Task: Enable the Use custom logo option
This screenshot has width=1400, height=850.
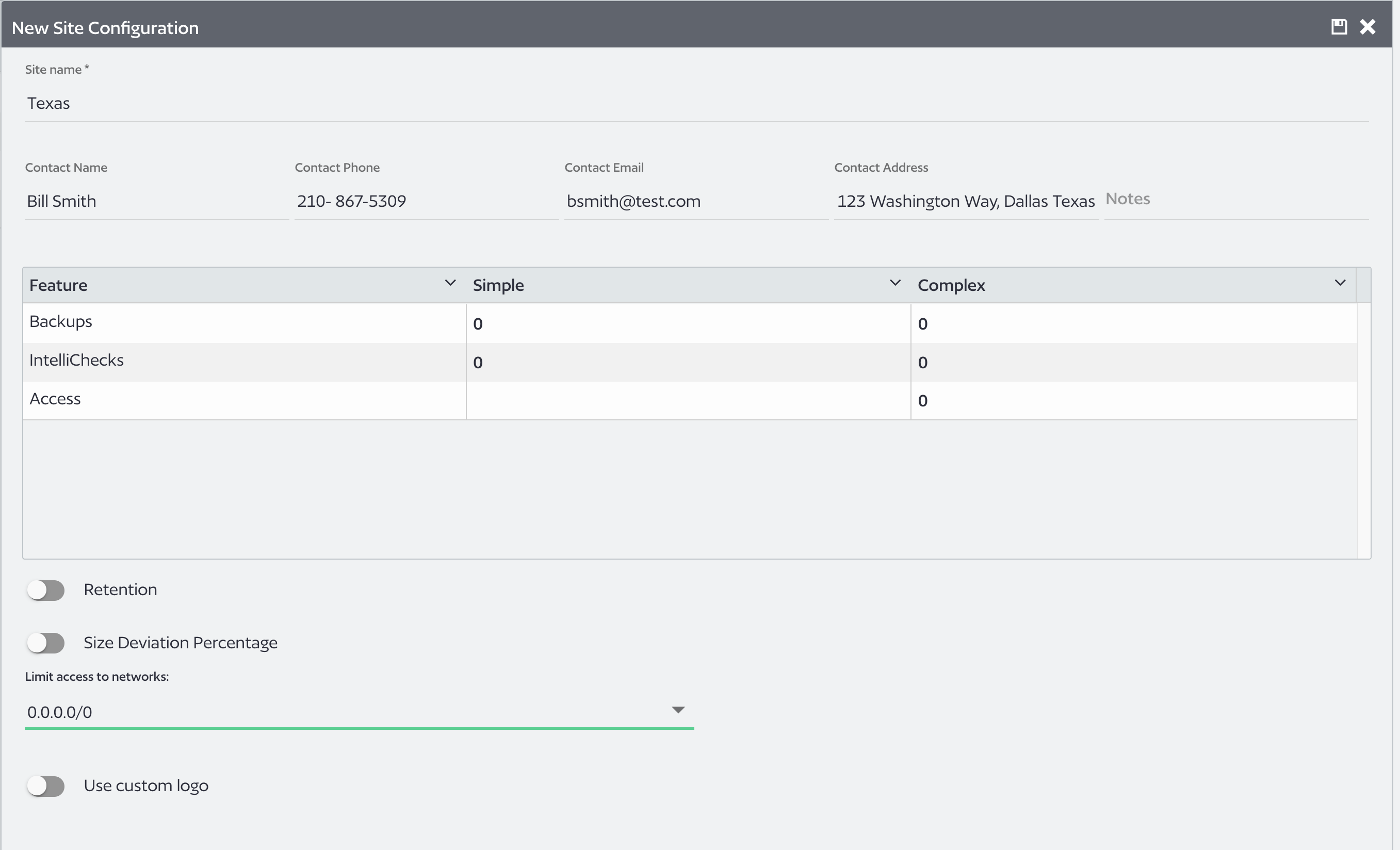Action: click(x=46, y=786)
